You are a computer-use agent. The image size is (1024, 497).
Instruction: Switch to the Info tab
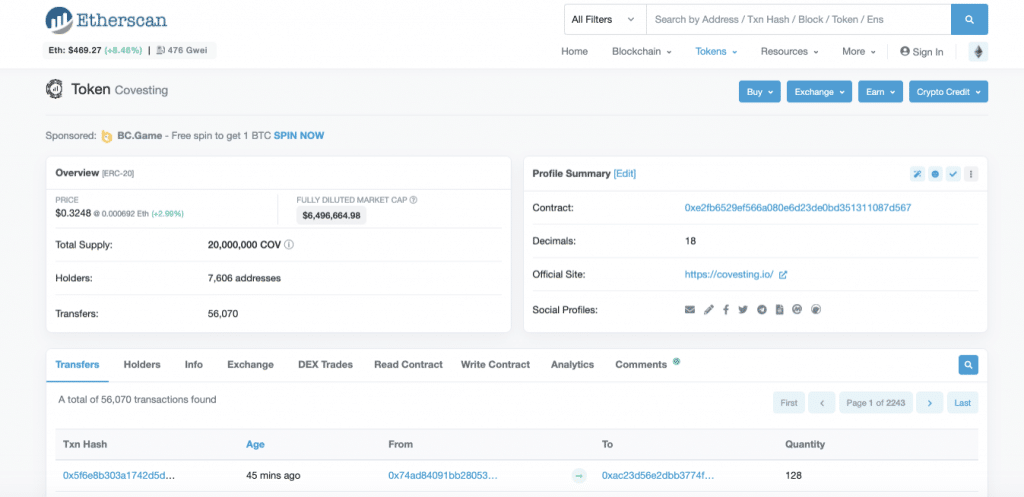194,364
